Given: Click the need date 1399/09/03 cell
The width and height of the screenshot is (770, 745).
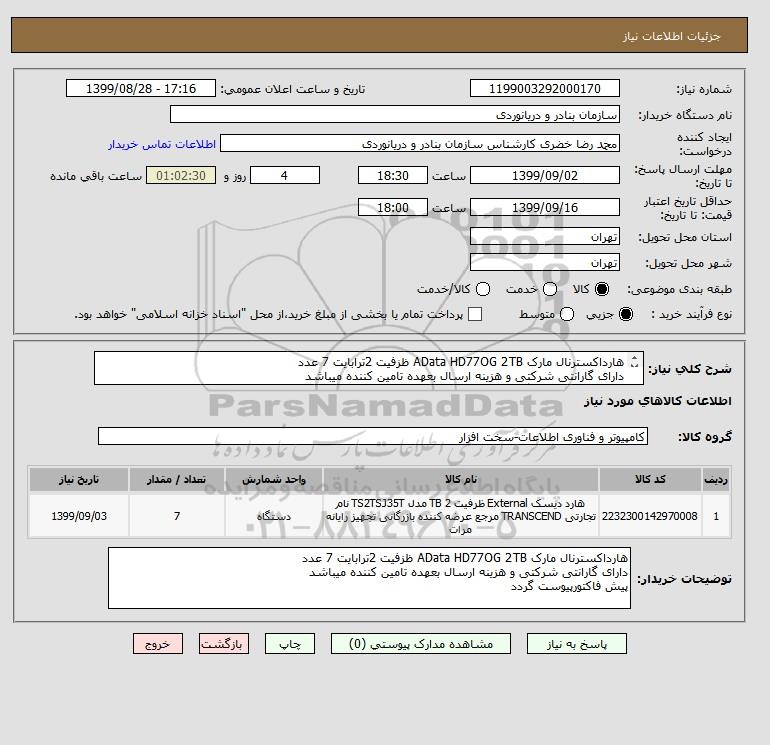Looking at the screenshot, I should pos(79,516).
